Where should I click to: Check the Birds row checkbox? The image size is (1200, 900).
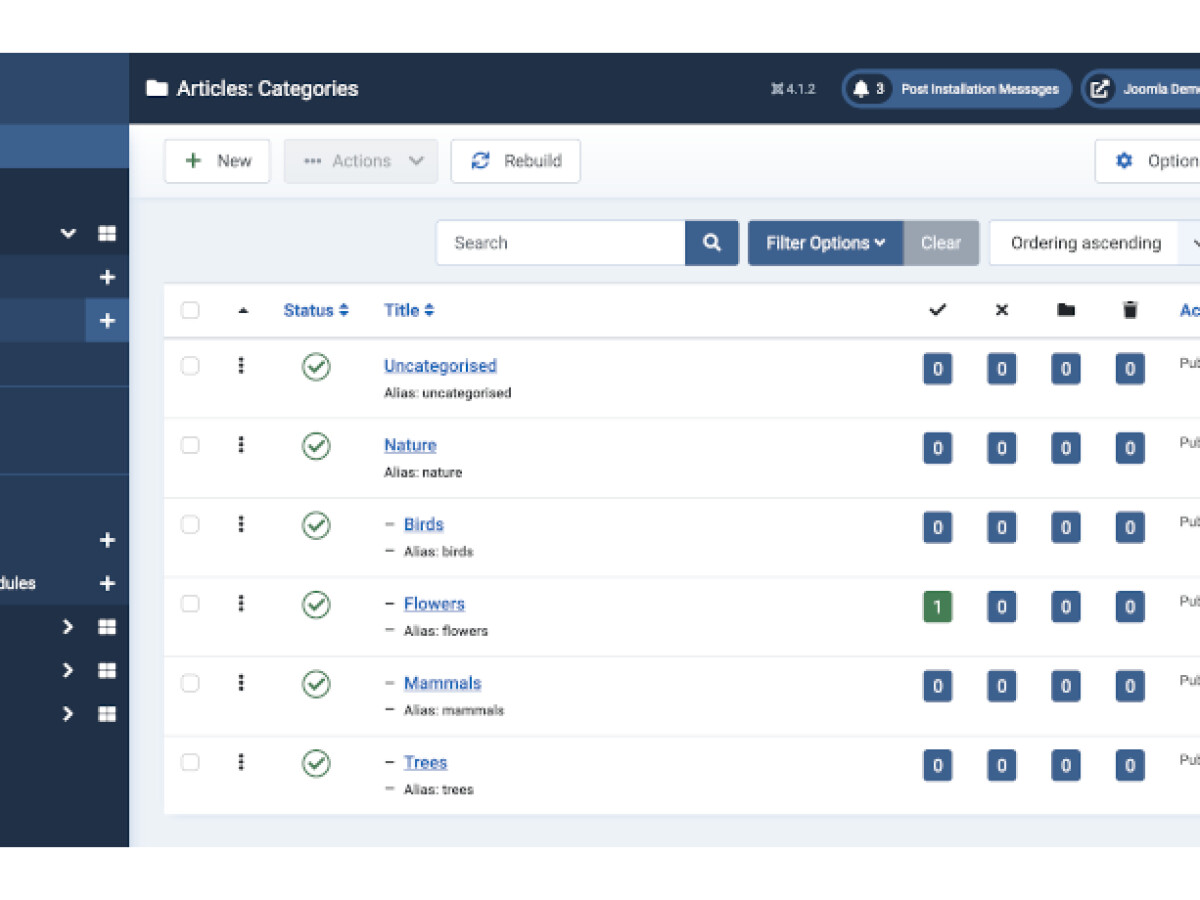click(x=190, y=524)
